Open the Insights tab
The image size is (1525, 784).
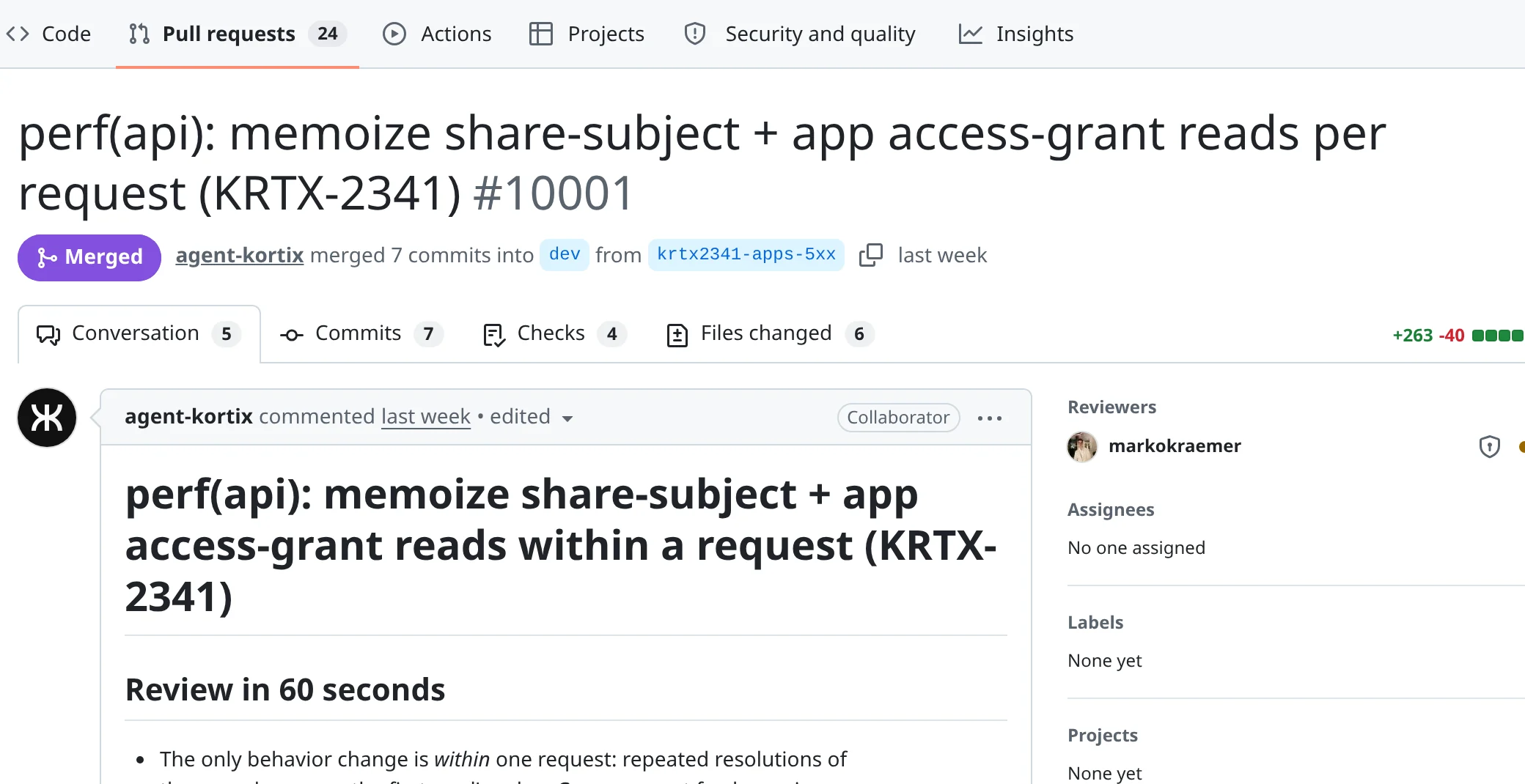(x=1015, y=34)
